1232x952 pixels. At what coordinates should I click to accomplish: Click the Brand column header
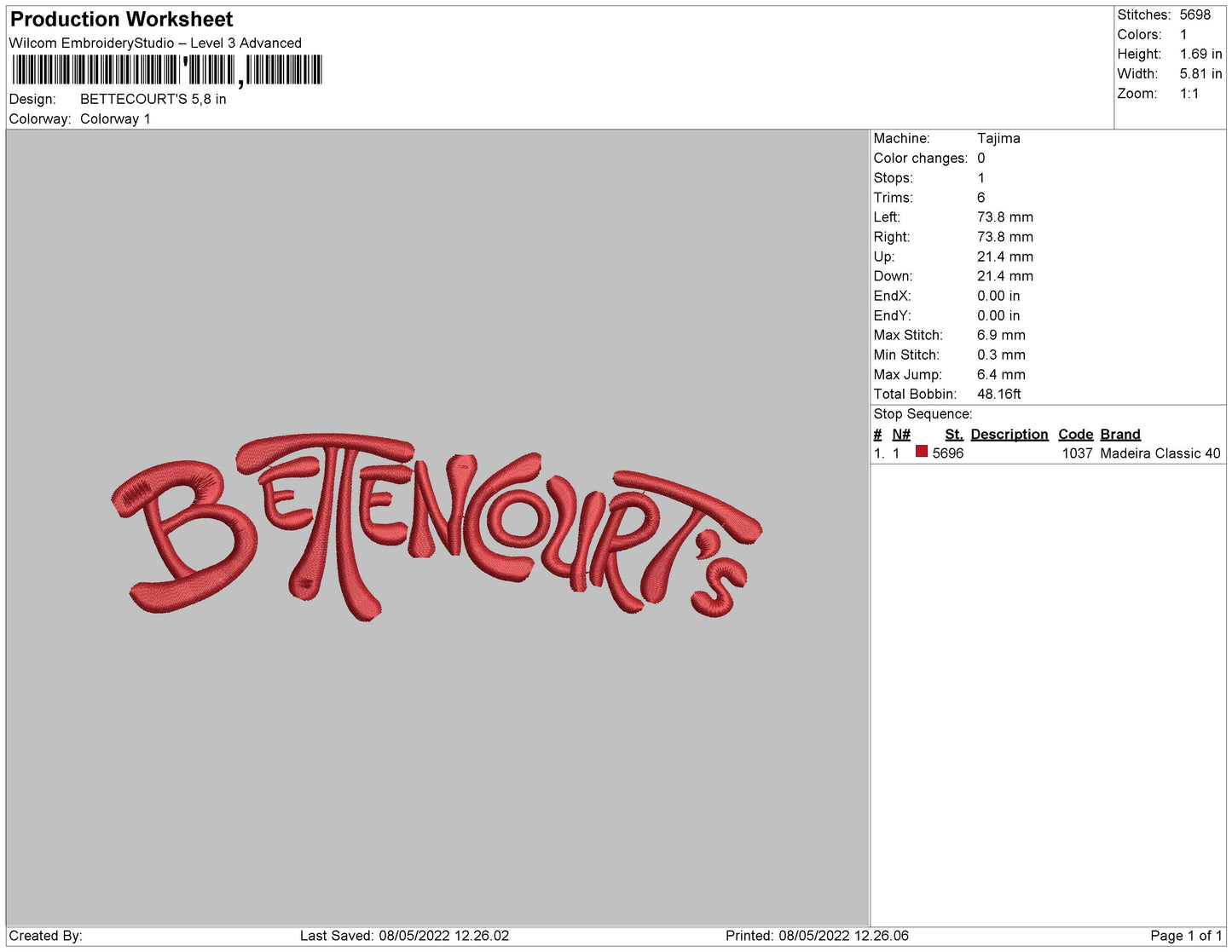point(1120,435)
